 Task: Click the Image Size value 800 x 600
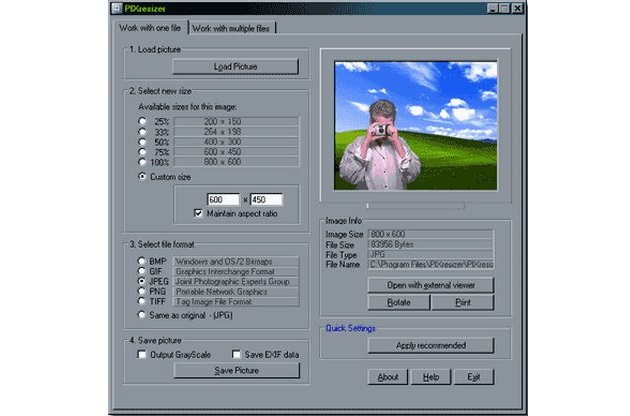pos(430,234)
